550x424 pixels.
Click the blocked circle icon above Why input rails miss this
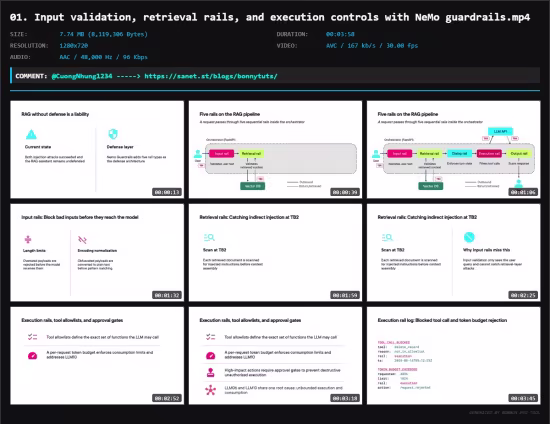pyautogui.click(x=469, y=237)
